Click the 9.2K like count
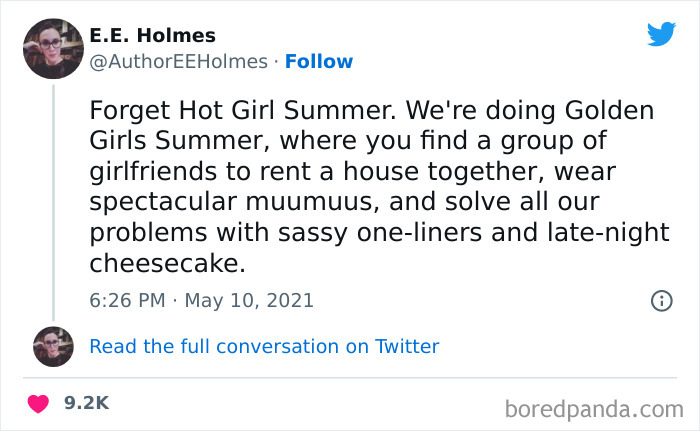The height and width of the screenshot is (431, 700). tap(85, 403)
